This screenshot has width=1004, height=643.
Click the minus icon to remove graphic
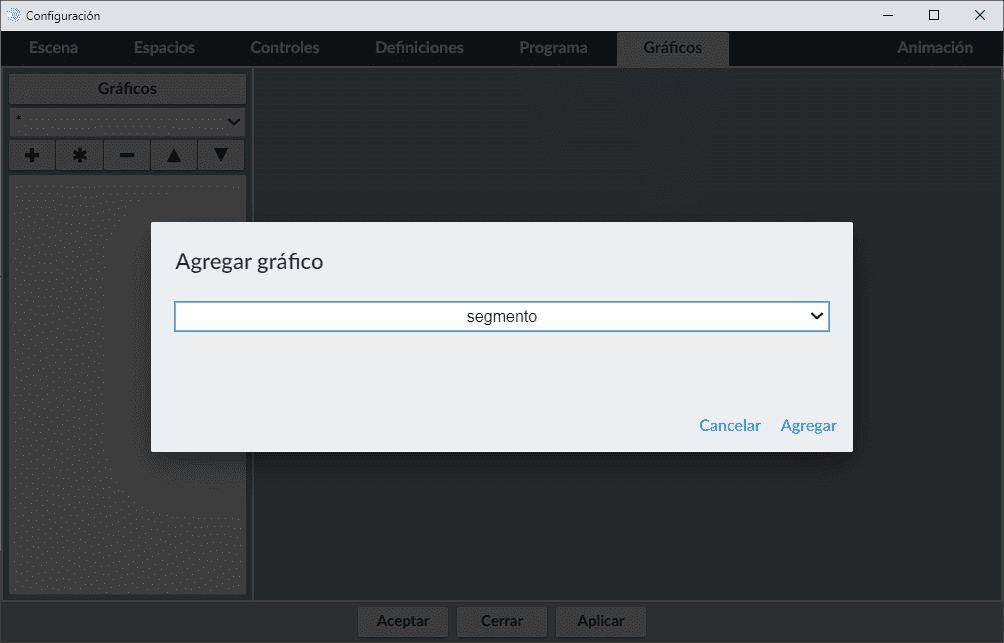pyautogui.click(x=127, y=155)
